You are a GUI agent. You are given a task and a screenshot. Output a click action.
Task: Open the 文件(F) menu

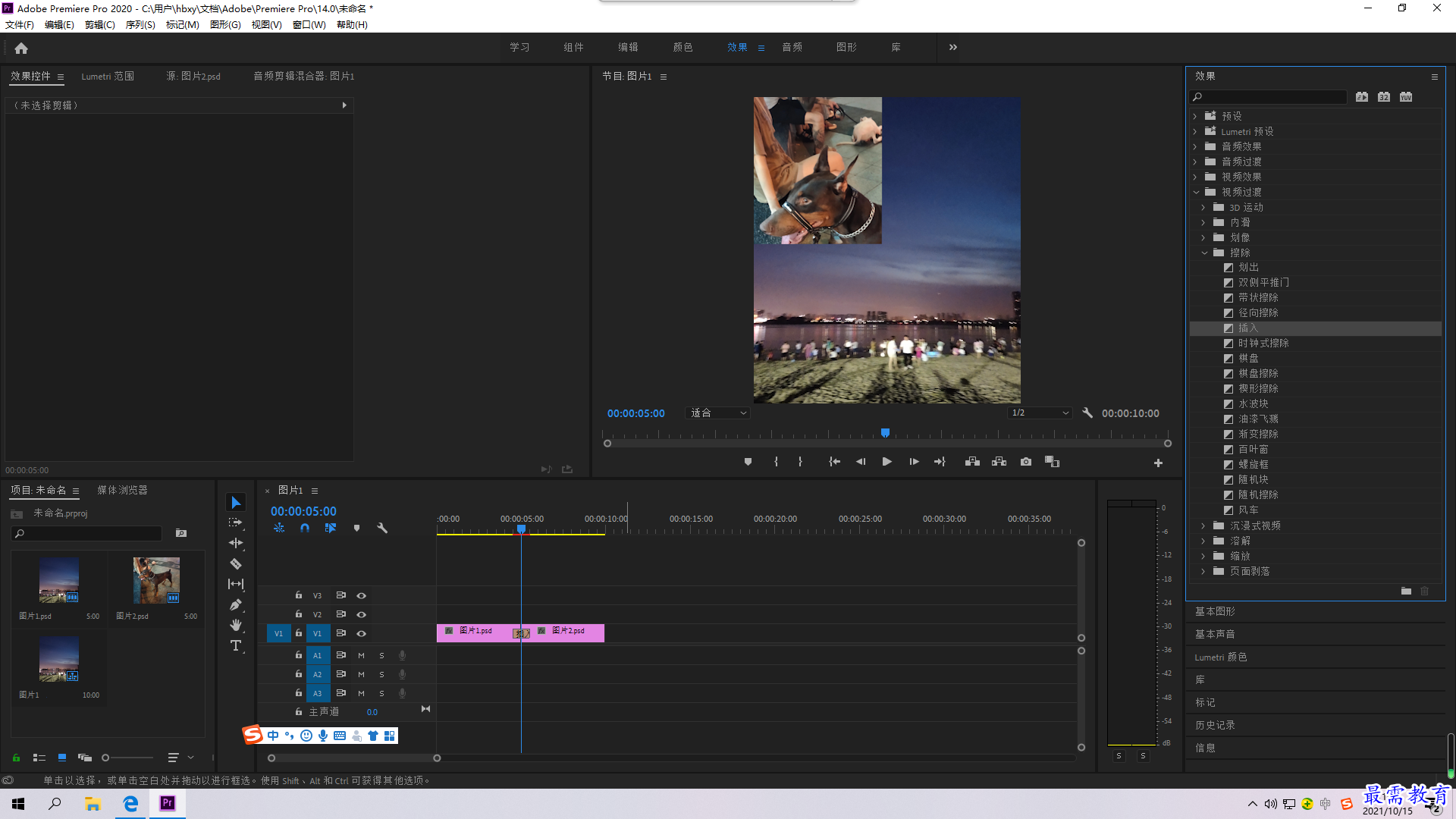pos(20,24)
